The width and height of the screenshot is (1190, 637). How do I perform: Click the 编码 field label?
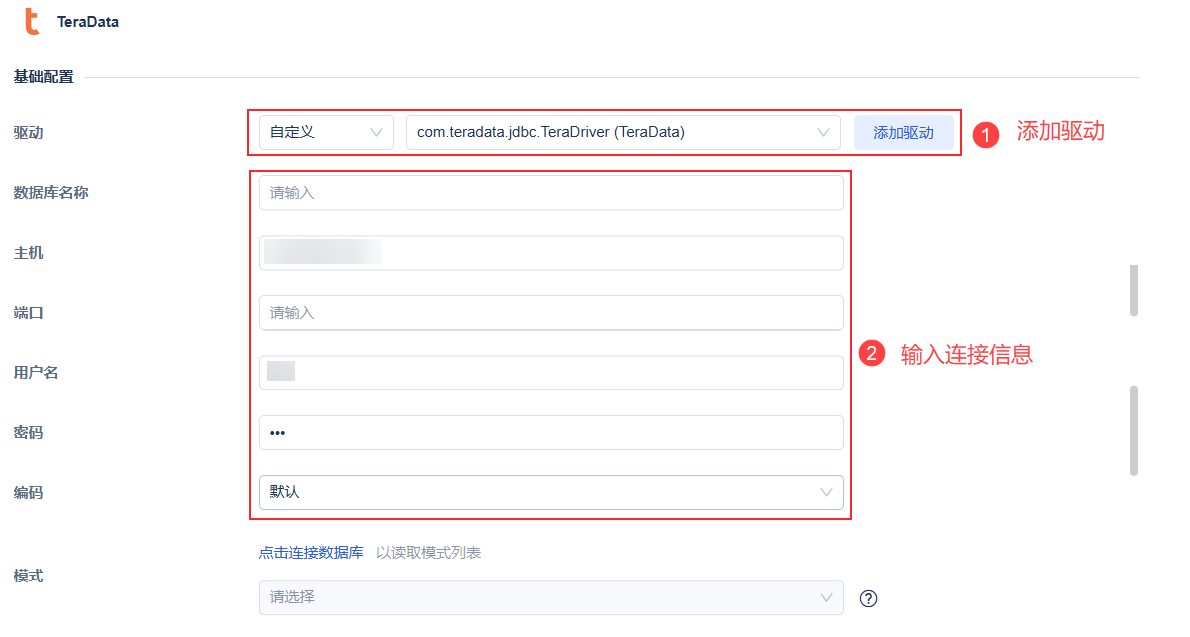click(28, 493)
